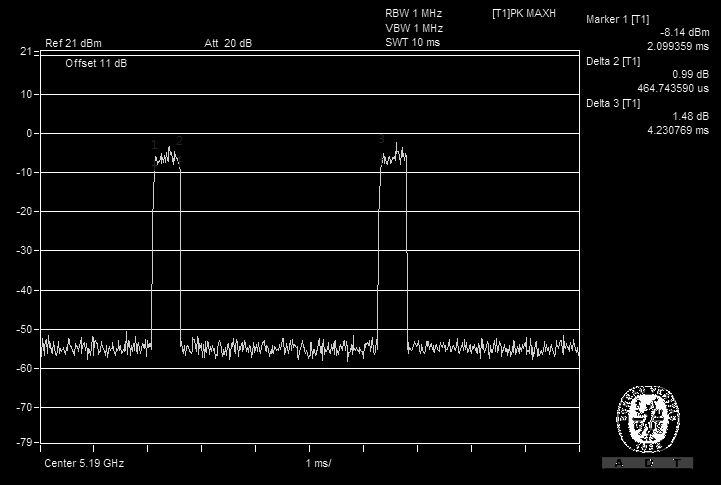The image size is (721, 485).
Task: Click the 2.099359 ms marker time
Action: [678, 46]
